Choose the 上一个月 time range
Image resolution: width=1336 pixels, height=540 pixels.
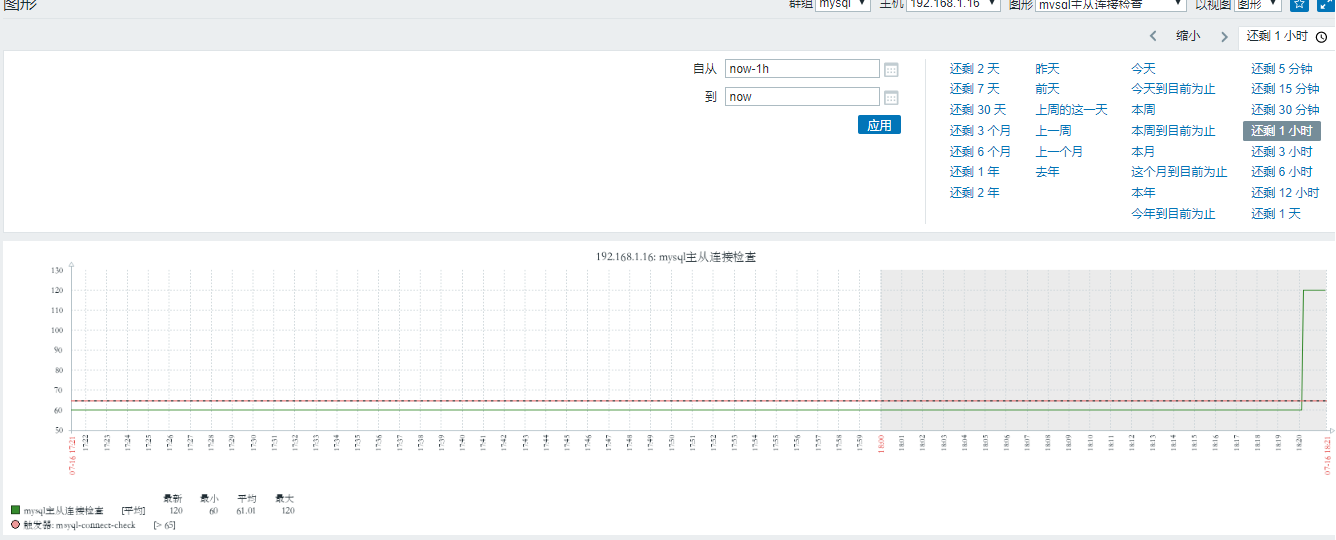pyautogui.click(x=1059, y=152)
